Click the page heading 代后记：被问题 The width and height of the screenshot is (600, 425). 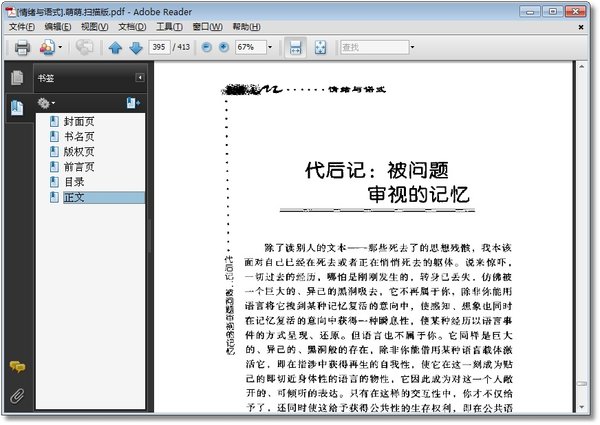pyautogui.click(x=377, y=170)
